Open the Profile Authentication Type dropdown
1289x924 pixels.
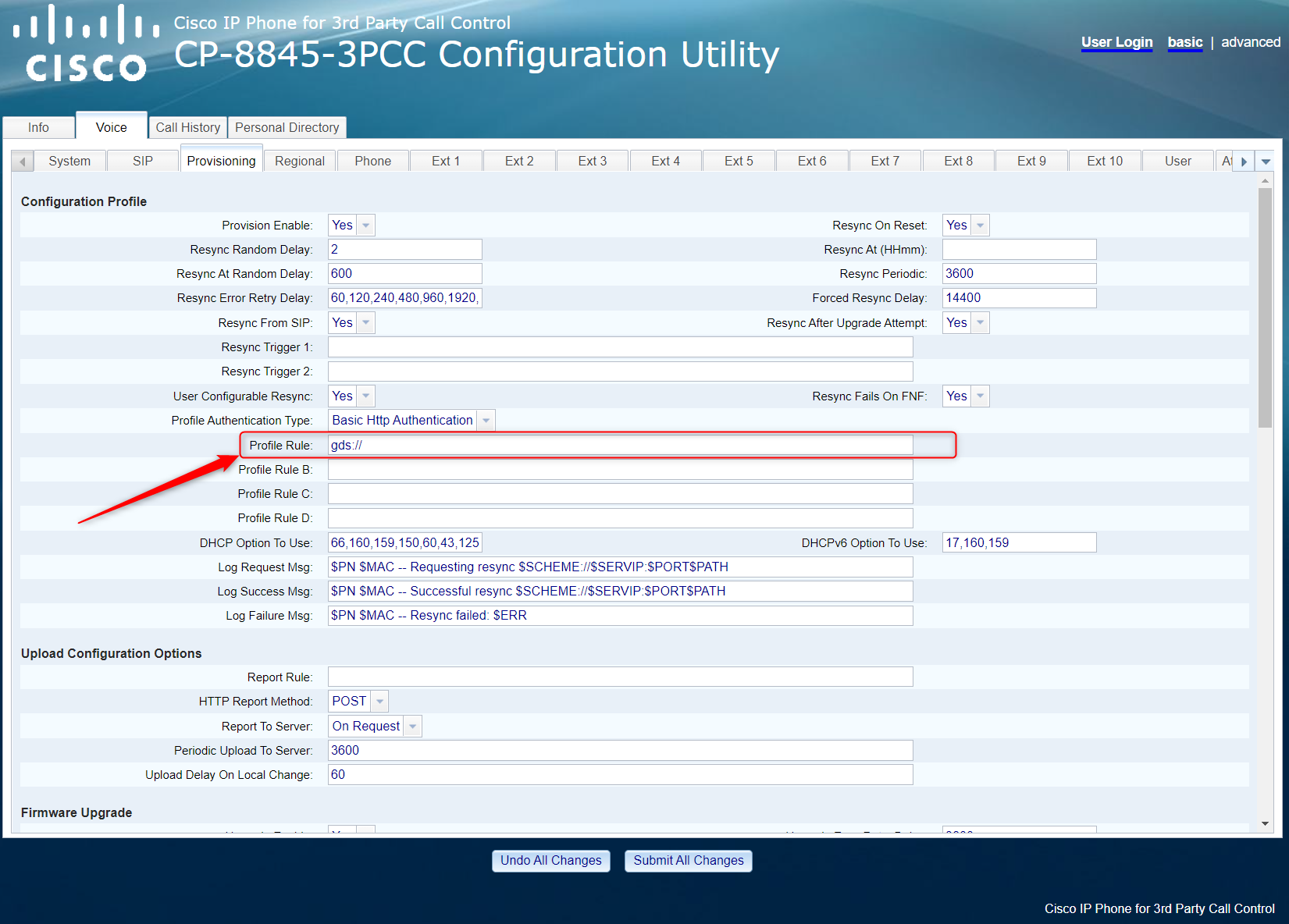click(486, 420)
